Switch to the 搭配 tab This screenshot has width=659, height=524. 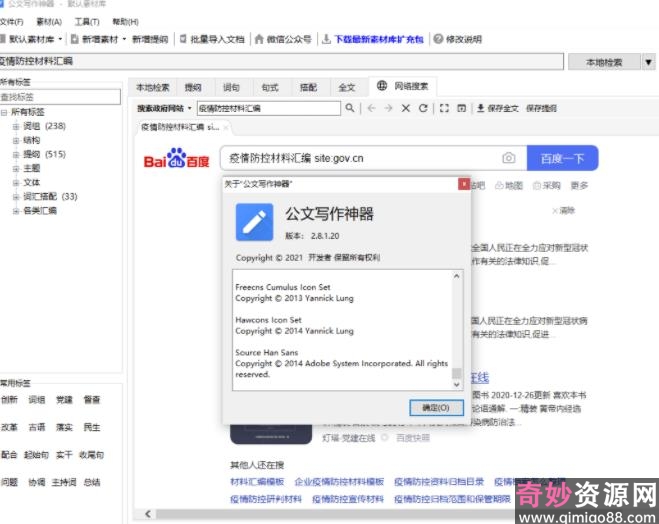tap(308, 87)
